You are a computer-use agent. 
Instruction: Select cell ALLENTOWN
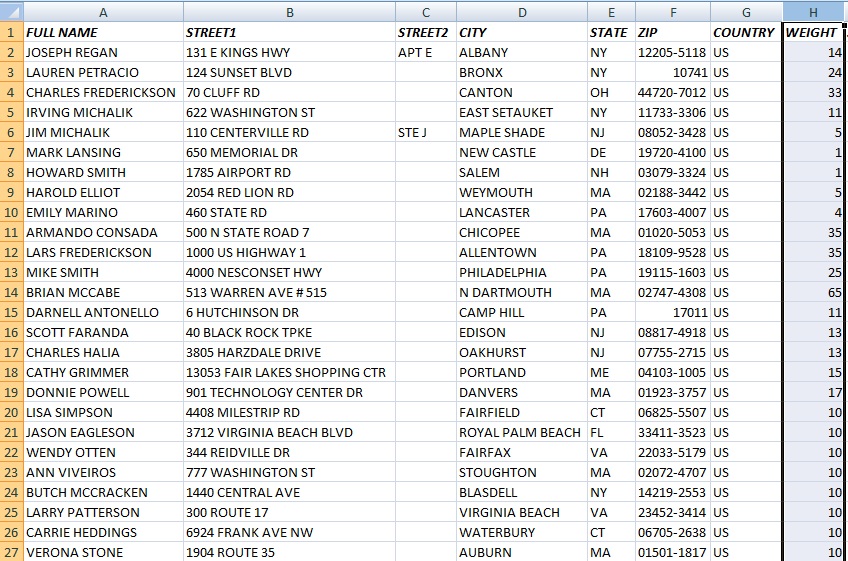522,253
